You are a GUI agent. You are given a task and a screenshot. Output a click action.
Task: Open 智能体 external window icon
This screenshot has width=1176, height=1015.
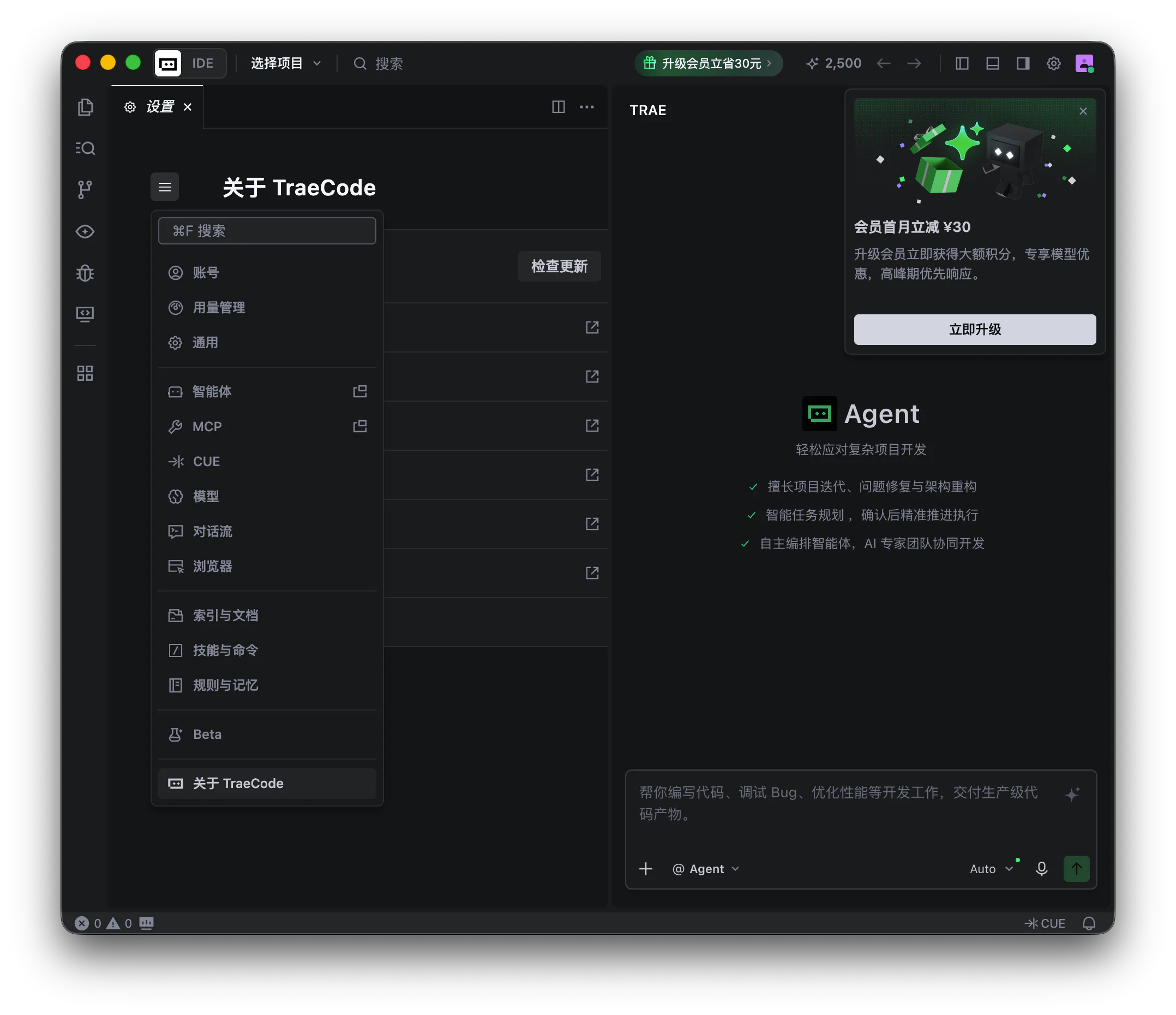click(360, 391)
